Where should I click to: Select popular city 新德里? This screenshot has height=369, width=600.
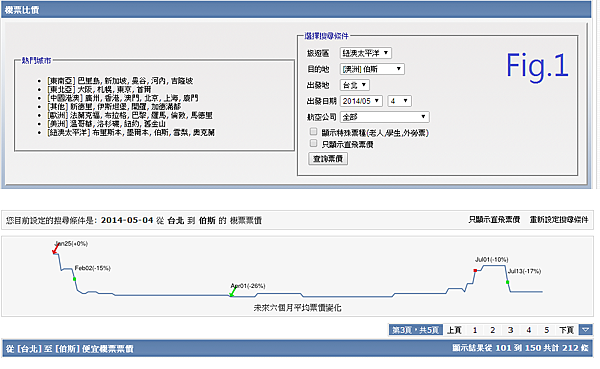tap(81, 106)
